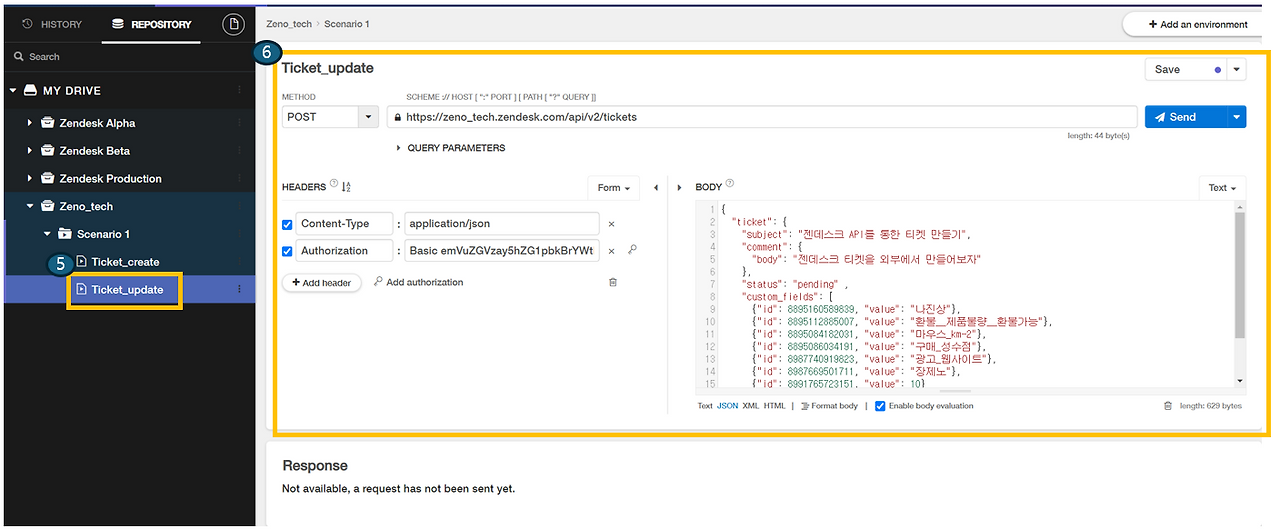Edit the Authorization header name field
This screenshot has height=529, width=1280.
tap(345, 251)
